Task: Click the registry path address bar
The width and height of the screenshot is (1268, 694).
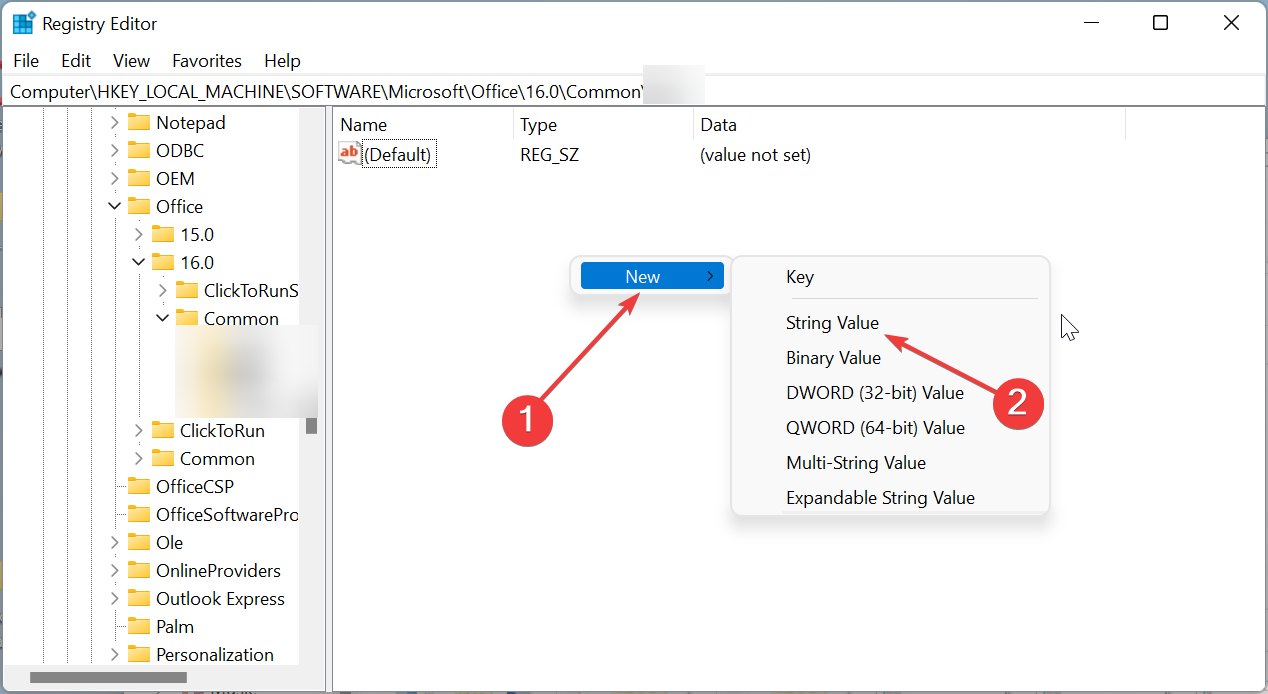Action: click(x=634, y=92)
